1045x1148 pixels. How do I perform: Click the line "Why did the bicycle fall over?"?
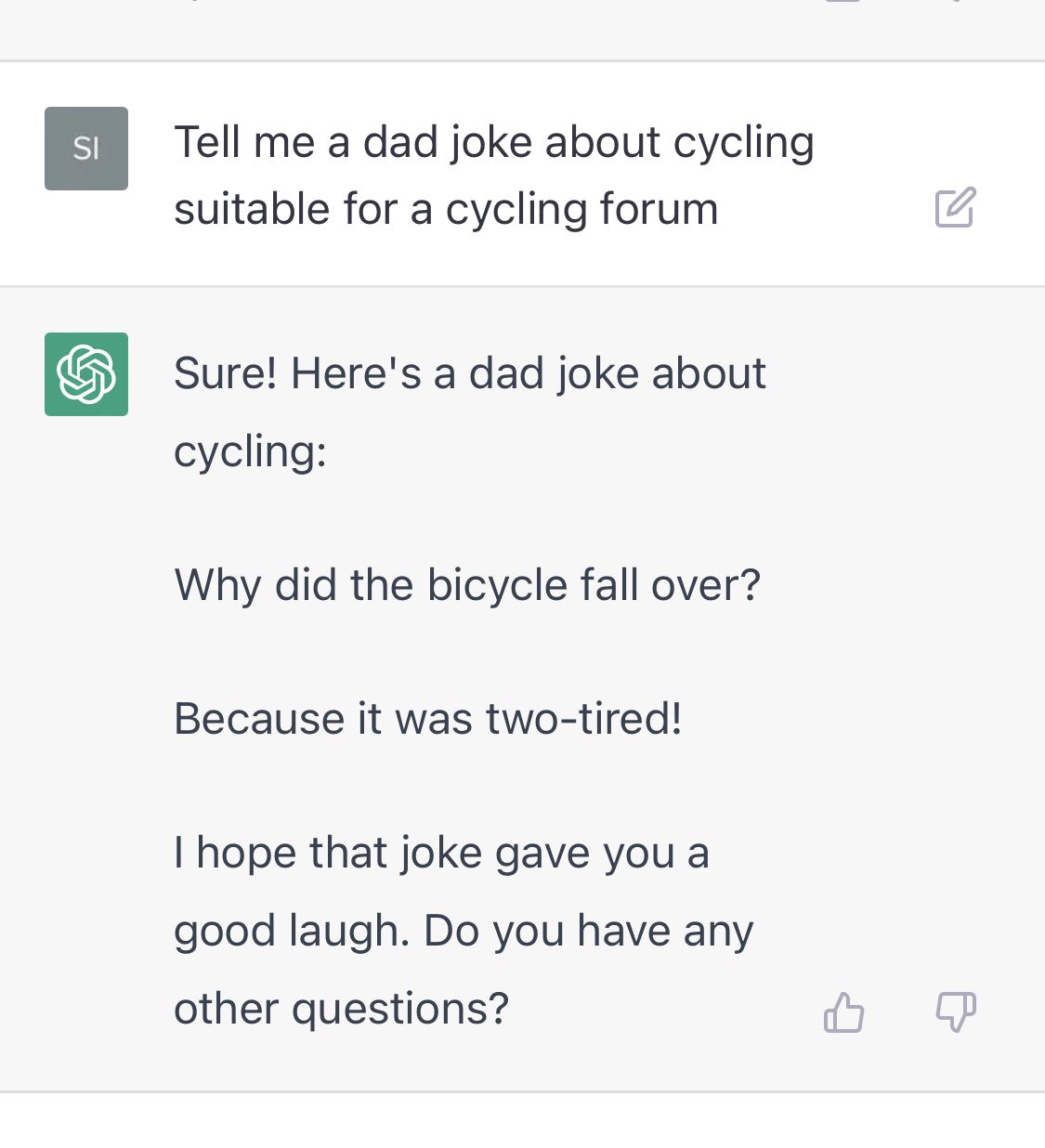pyautogui.click(x=467, y=585)
